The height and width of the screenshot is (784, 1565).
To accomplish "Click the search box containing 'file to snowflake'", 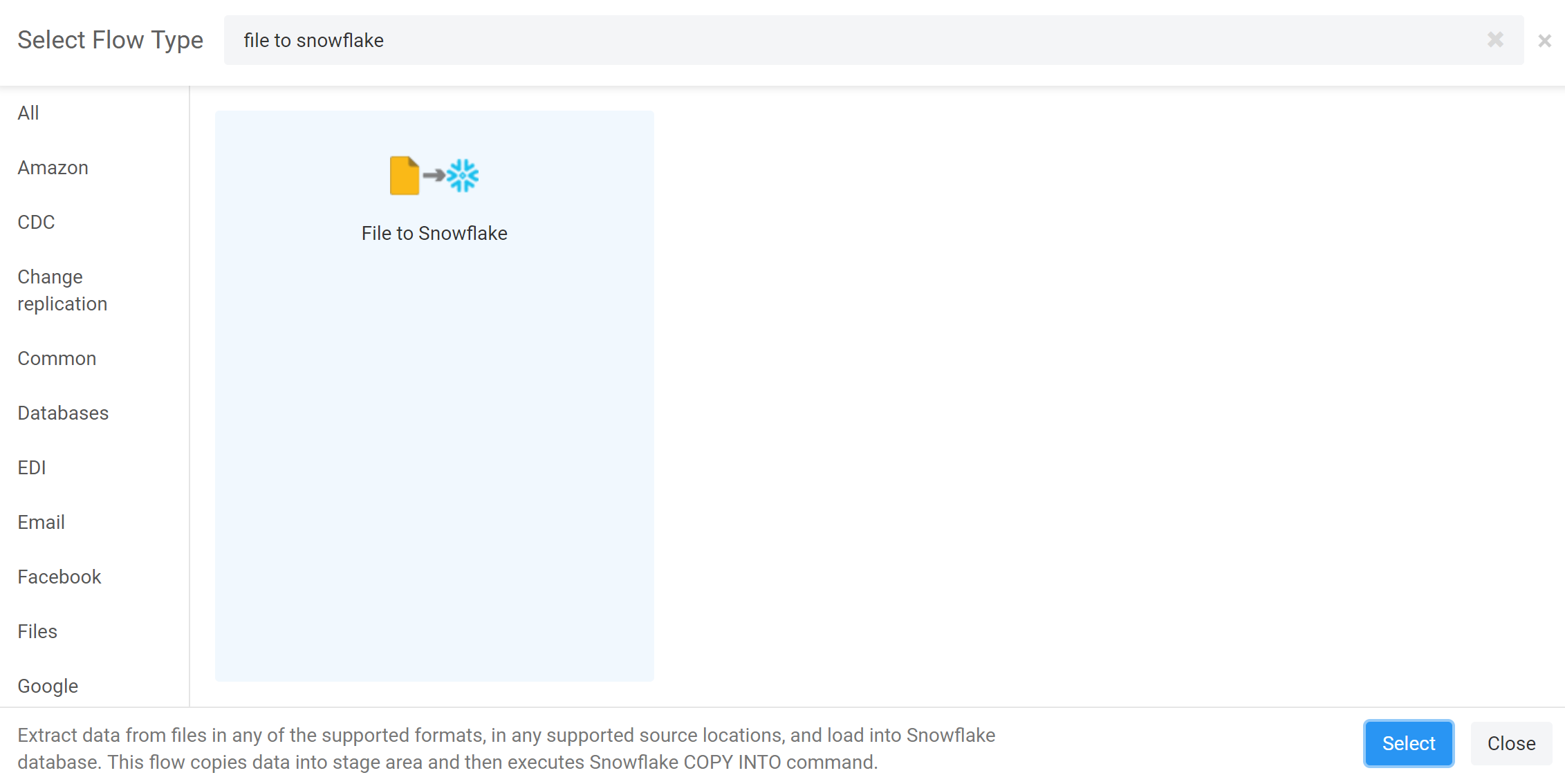I will (873, 40).
